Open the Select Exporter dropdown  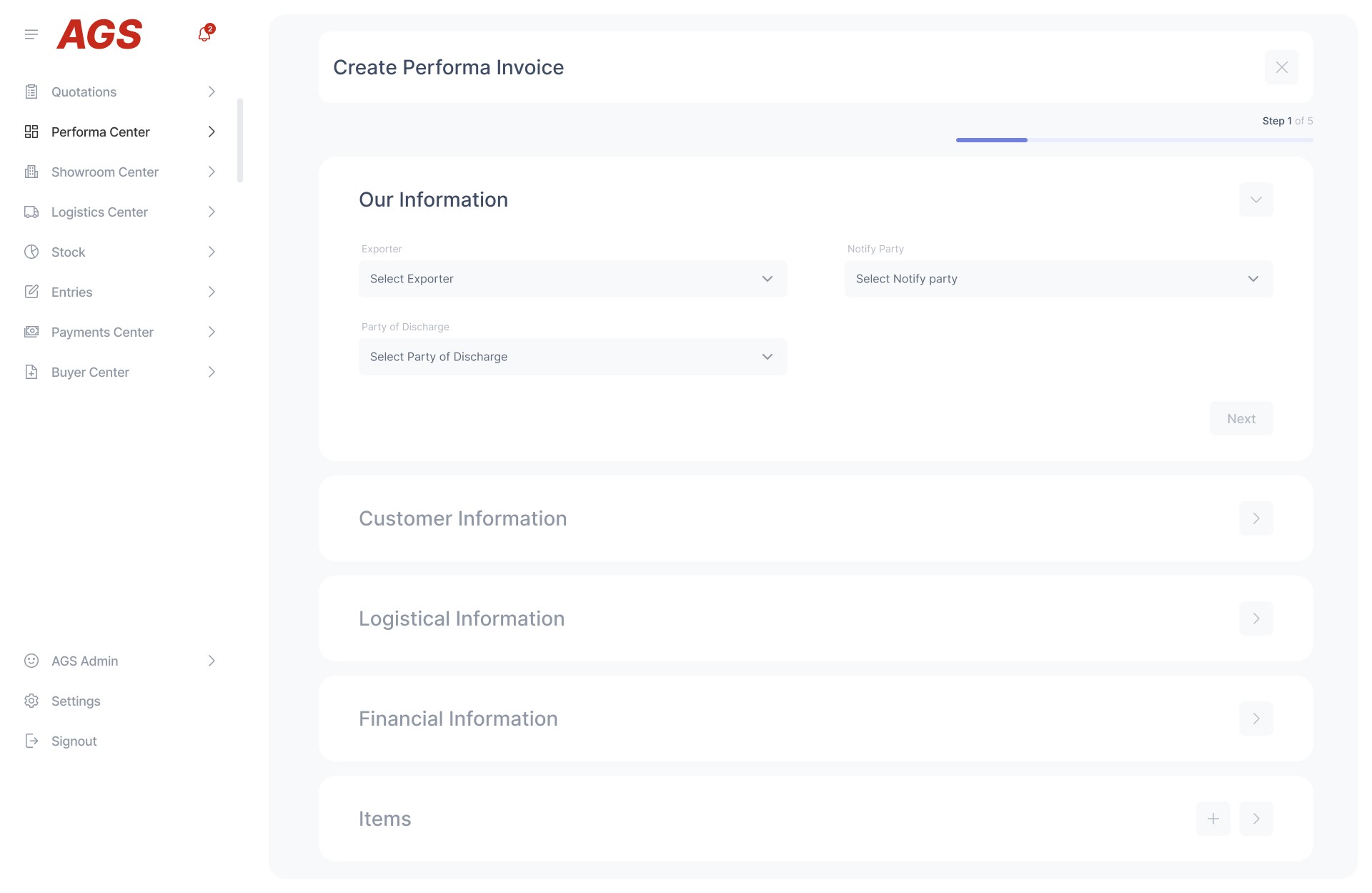(572, 279)
